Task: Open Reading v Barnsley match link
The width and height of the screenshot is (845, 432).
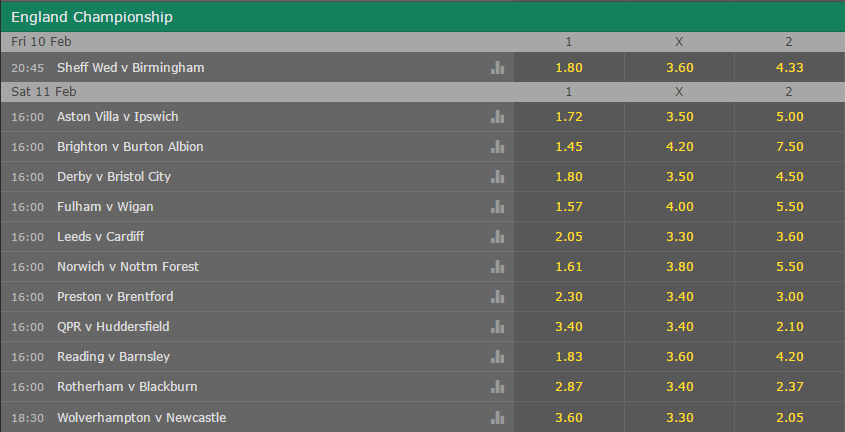Action: click(113, 357)
